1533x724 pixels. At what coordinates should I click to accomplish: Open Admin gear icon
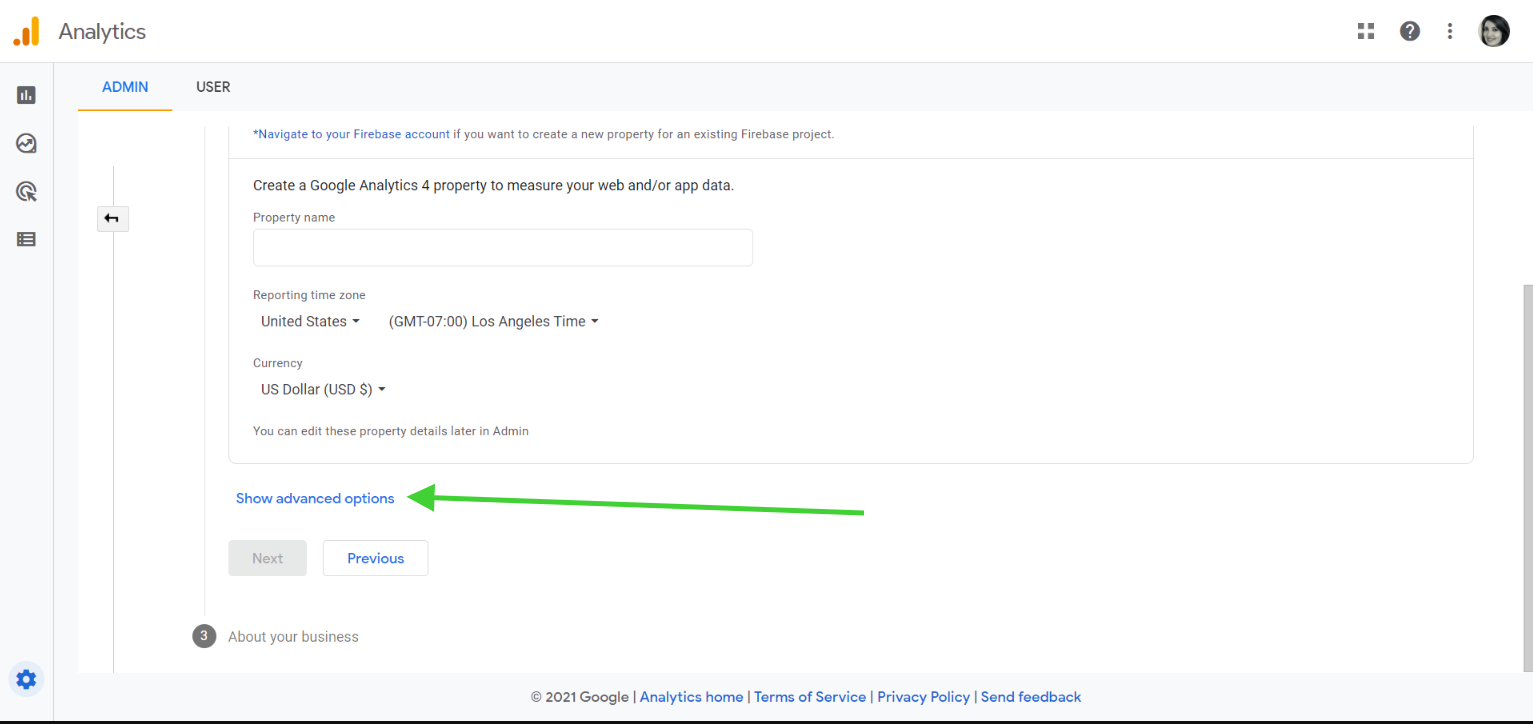[x=26, y=679]
